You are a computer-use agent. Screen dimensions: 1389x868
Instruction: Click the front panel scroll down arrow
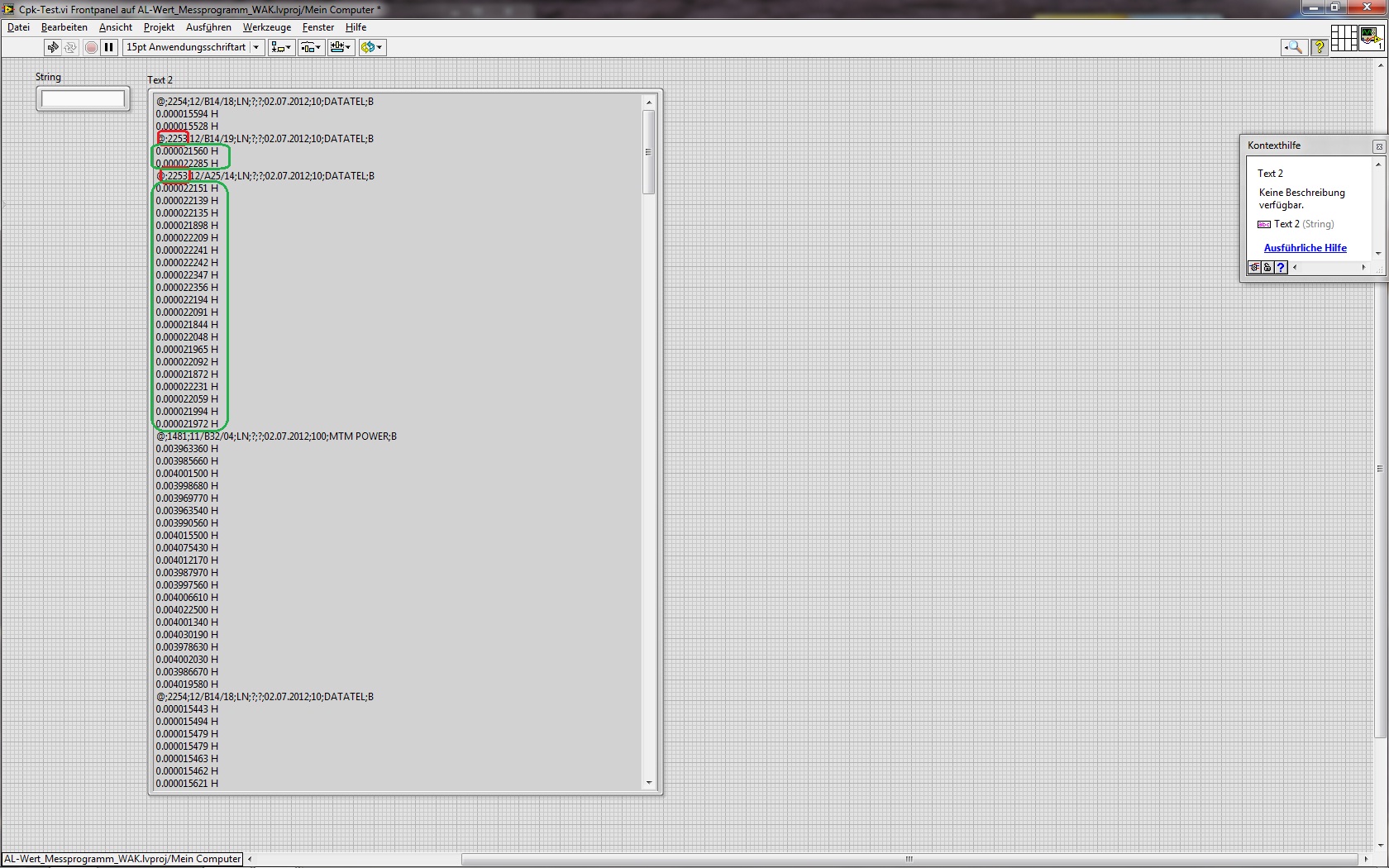[x=1380, y=846]
